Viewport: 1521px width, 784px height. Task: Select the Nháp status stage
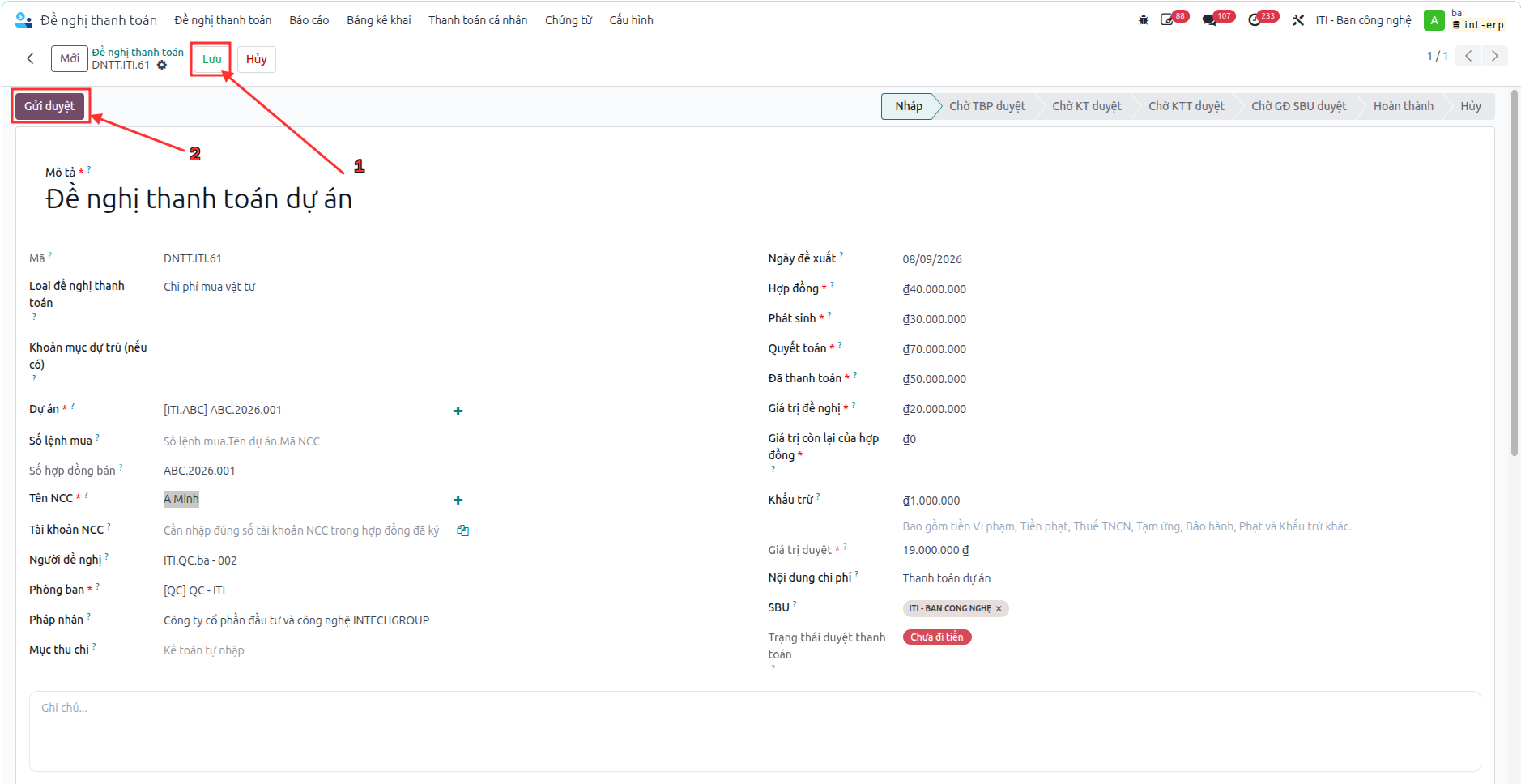(908, 106)
